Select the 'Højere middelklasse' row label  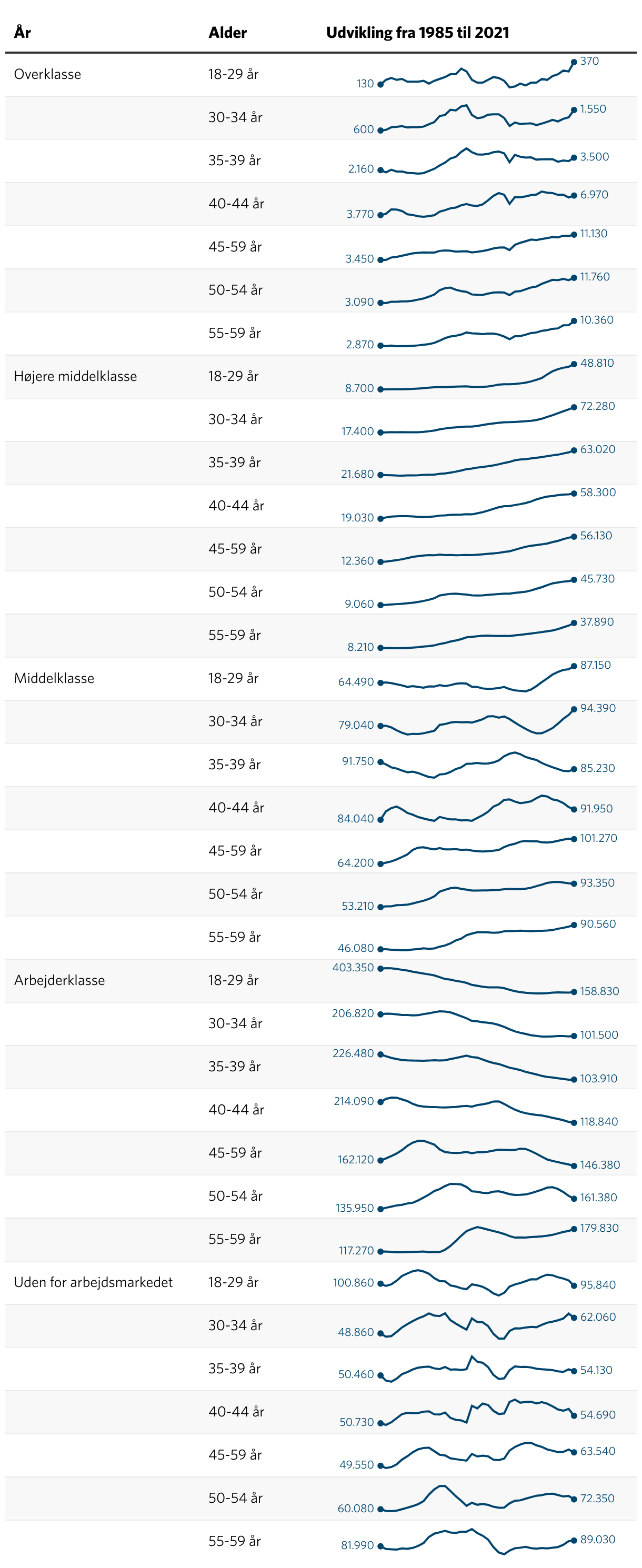(75, 376)
